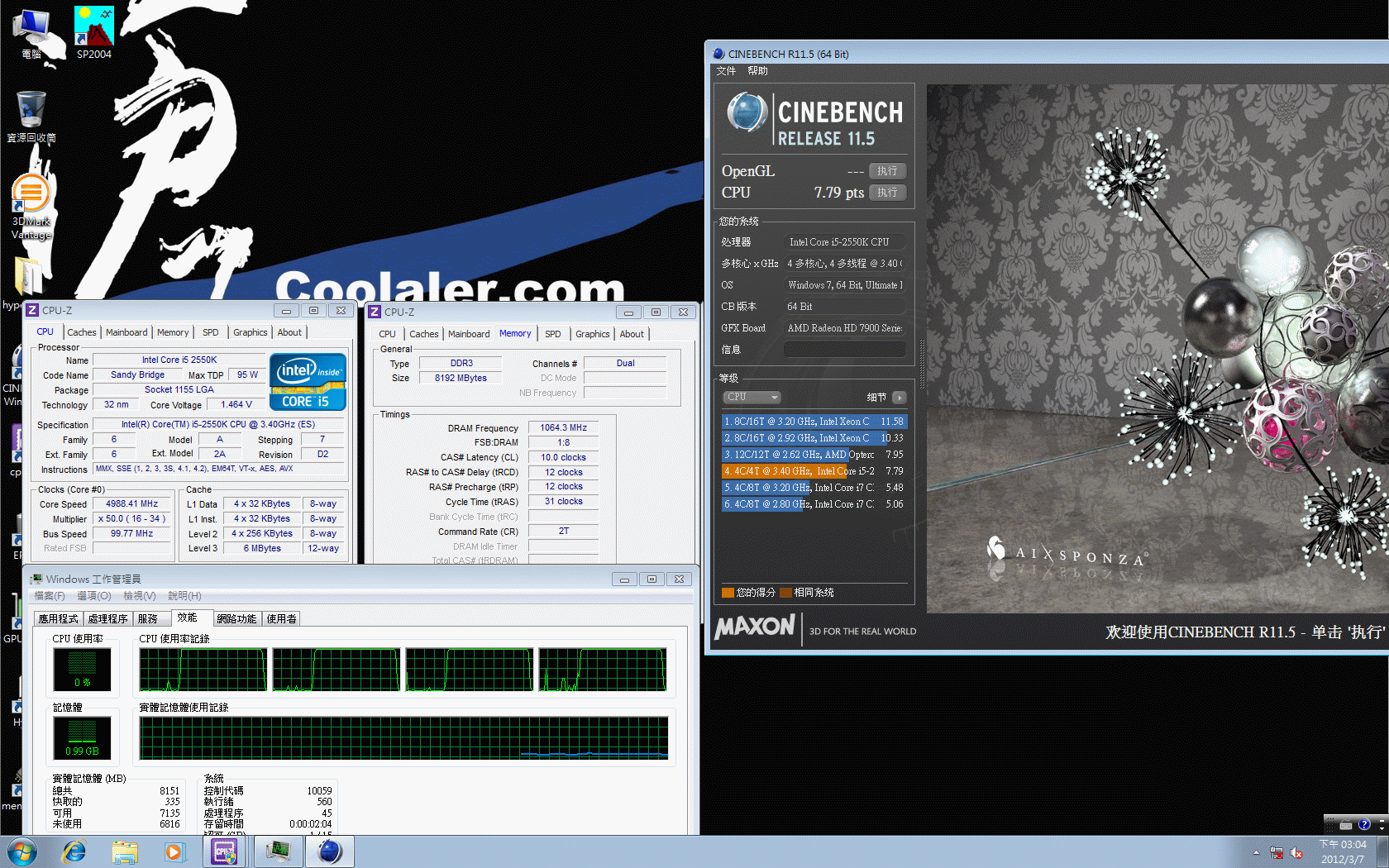Screen dimensions: 1389x868
Task: Switch to 網路功能 tab in Task Manager
Action: [x=236, y=619]
